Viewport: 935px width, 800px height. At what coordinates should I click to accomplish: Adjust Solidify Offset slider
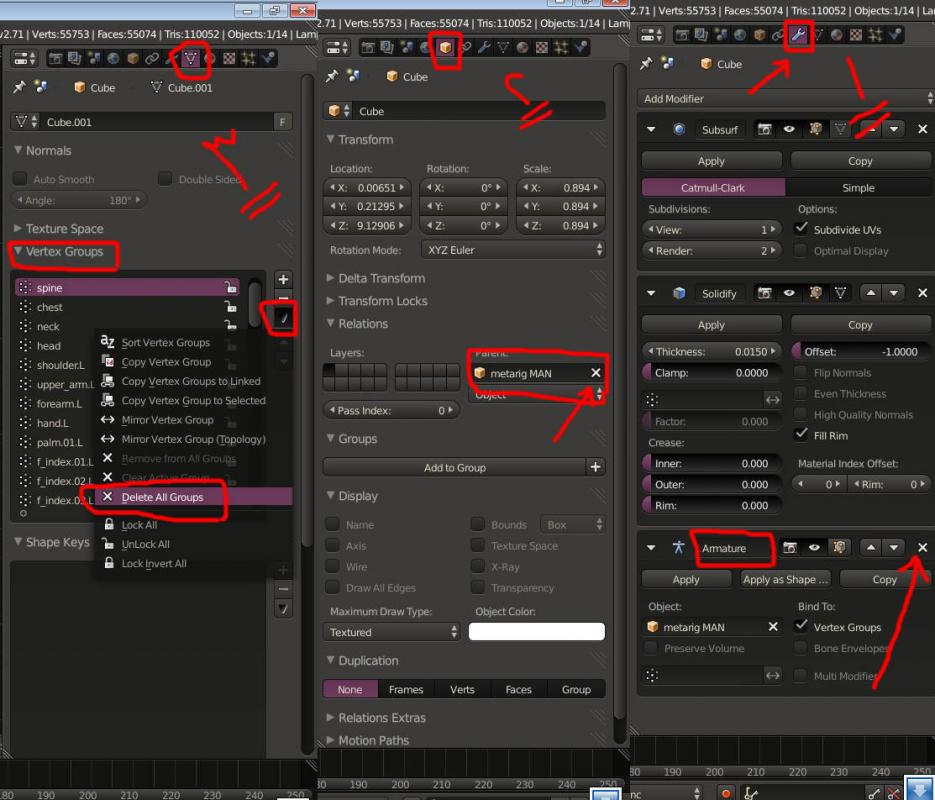click(x=860, y=352)
